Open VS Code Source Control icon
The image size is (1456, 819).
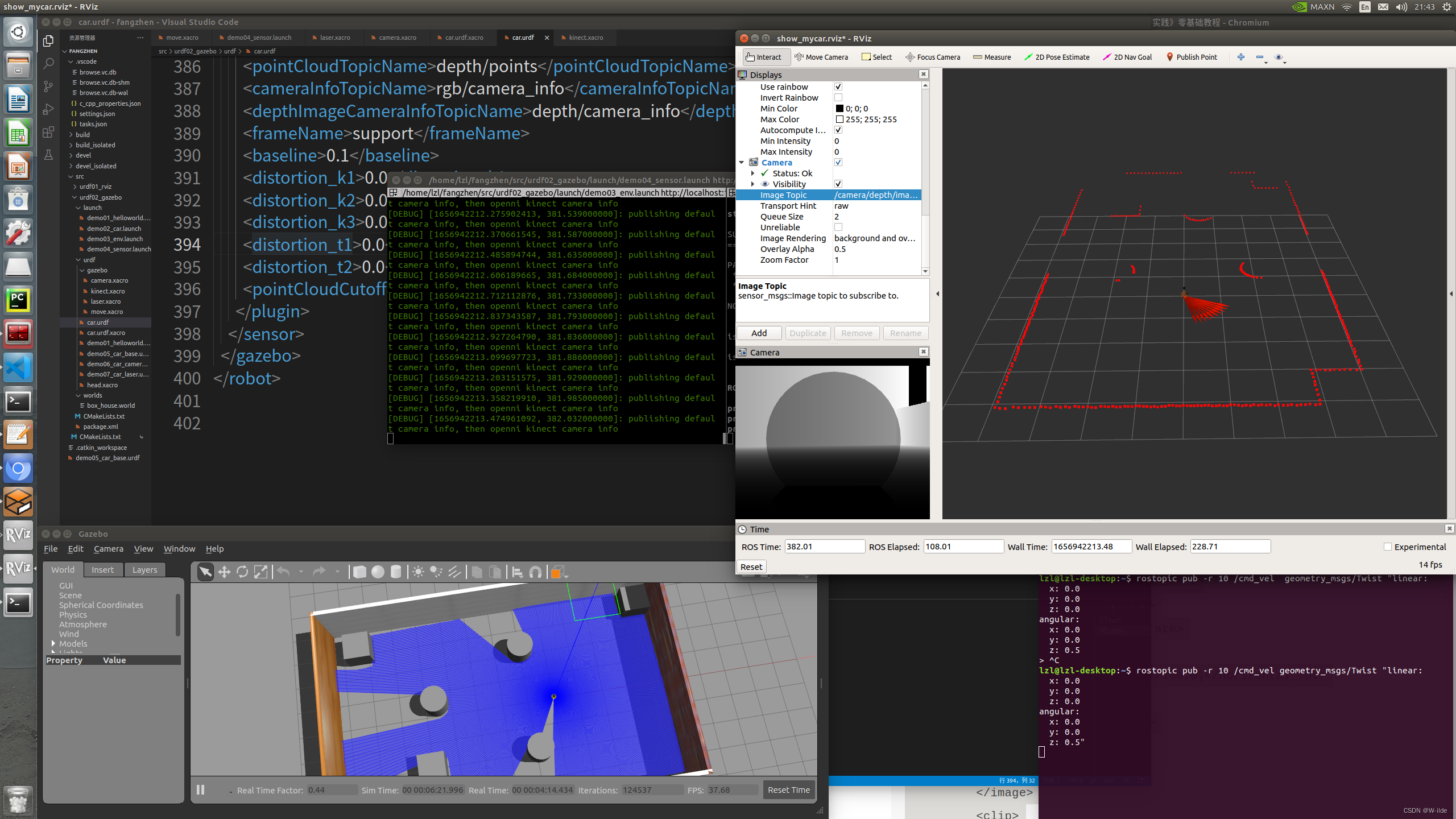click(x=48, y=86)
